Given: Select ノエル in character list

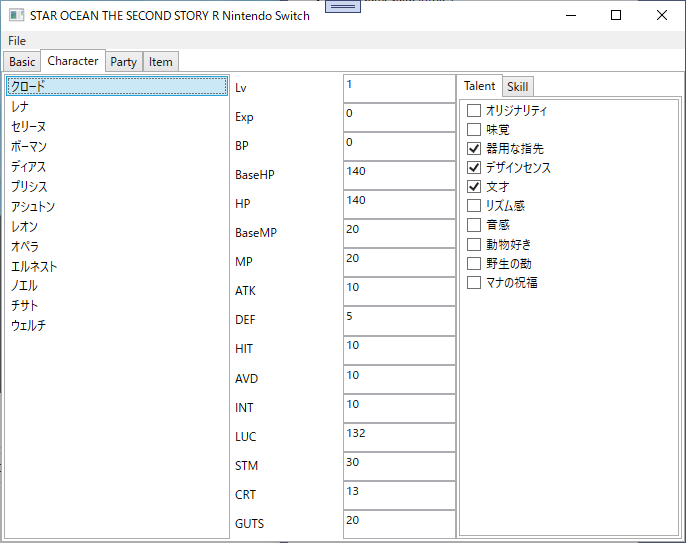Looking at the screenshot, I should point(117,286).
